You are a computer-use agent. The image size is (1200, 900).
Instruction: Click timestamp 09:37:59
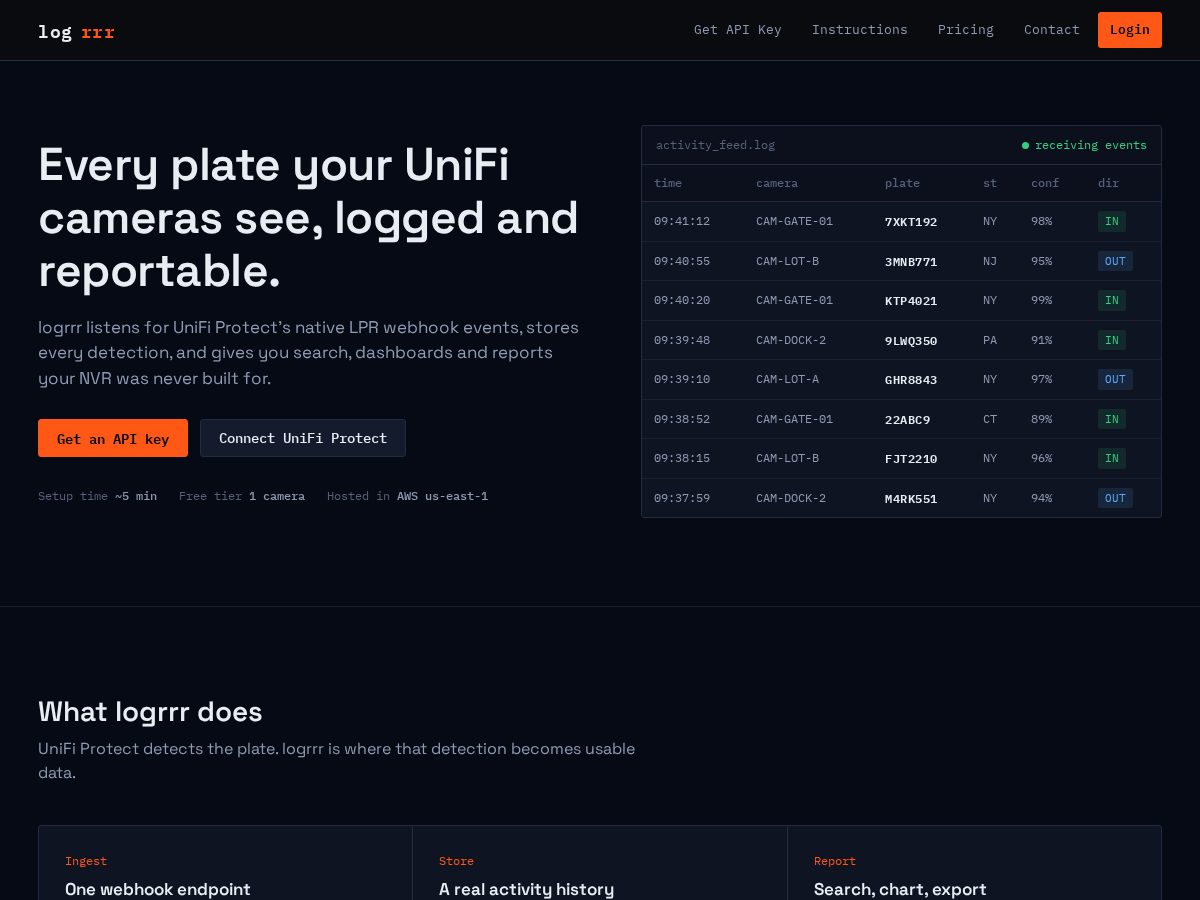[x=682, y=498]
